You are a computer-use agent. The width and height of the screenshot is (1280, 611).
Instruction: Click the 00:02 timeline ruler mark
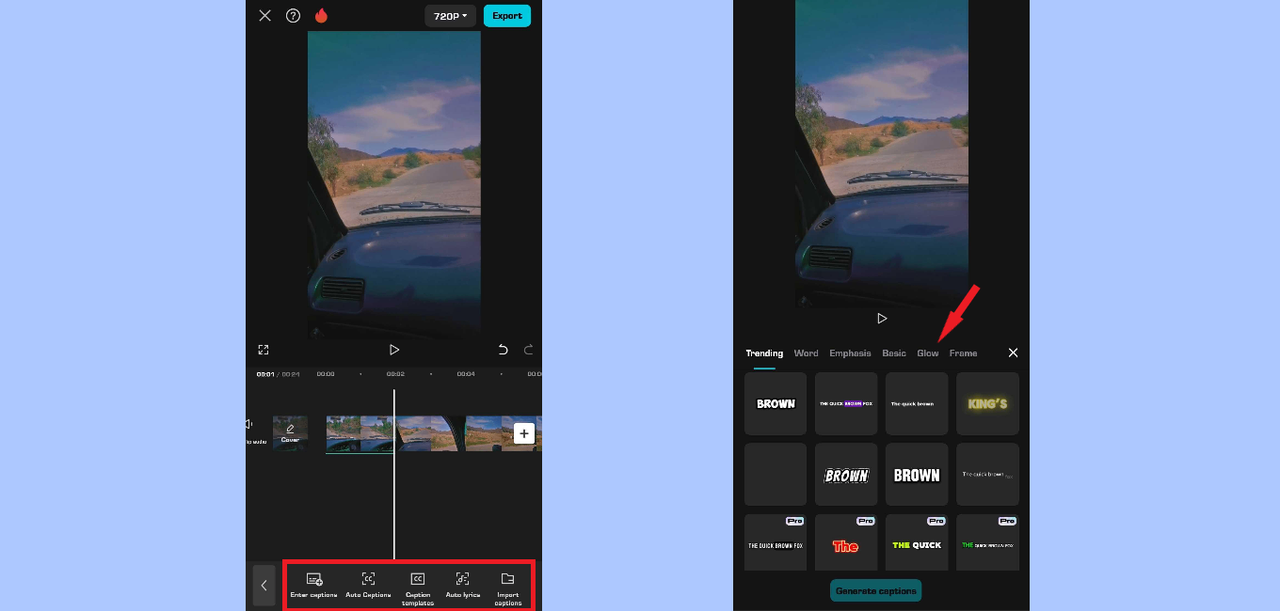395,374
